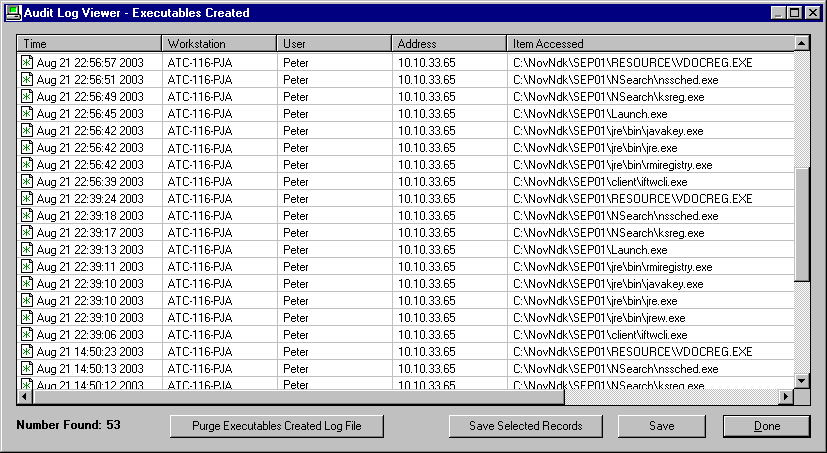
Task: Select the time cell Aug 21 22:39:18 2003
Action: pyautogui.click(x=90, y=216)
